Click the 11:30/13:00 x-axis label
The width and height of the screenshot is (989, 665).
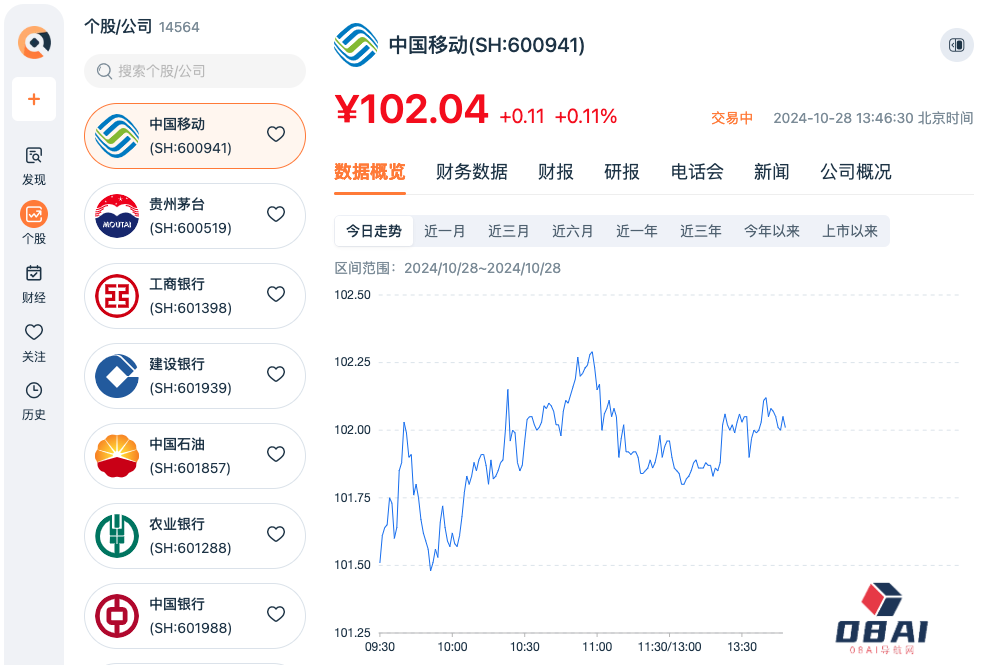tap(669, 647)
